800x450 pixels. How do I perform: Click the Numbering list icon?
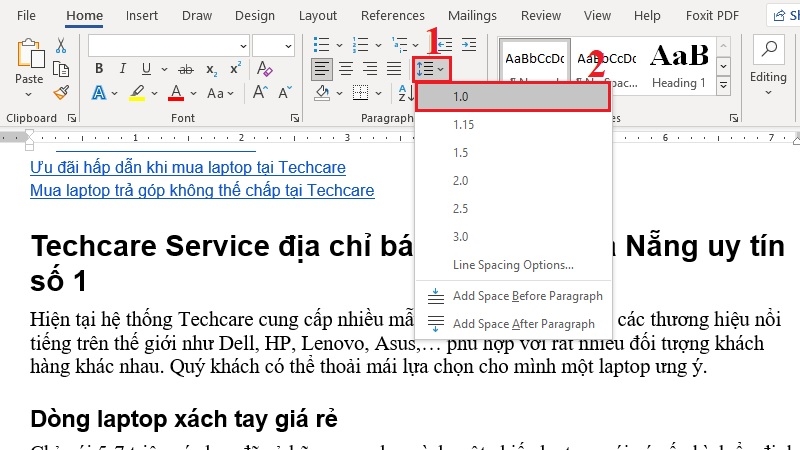coord(360,45)
